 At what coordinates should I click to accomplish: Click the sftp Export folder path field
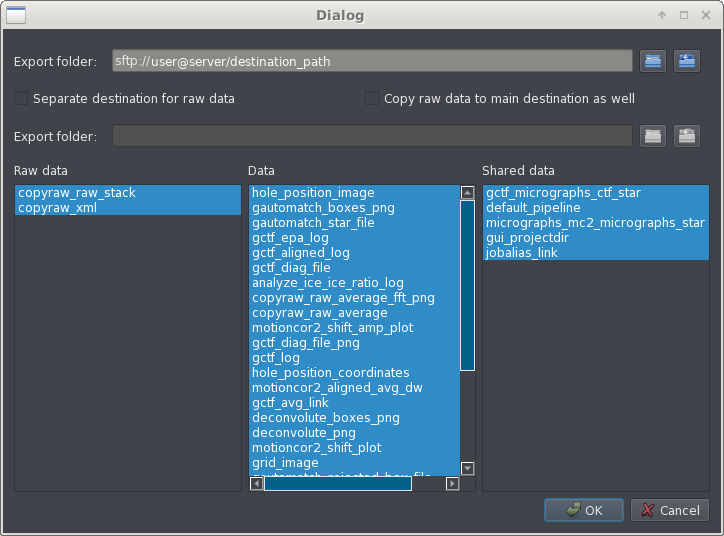click(x=372, y=61)
